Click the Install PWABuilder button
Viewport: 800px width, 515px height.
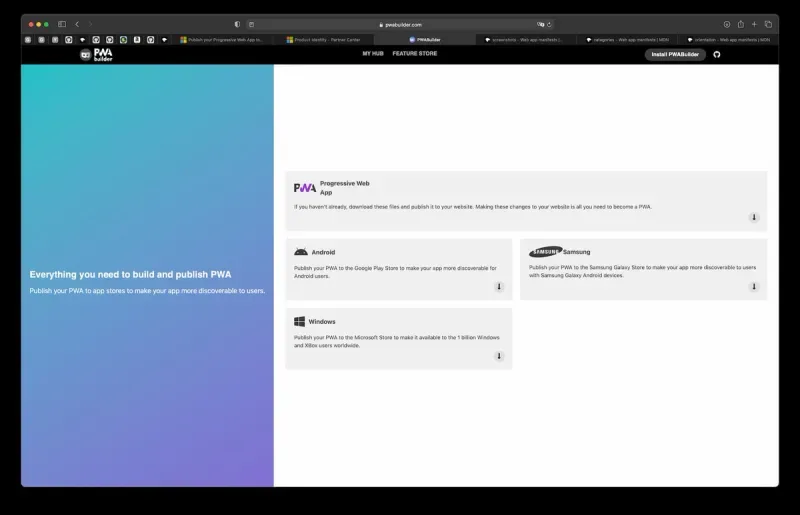pos(675,55)
